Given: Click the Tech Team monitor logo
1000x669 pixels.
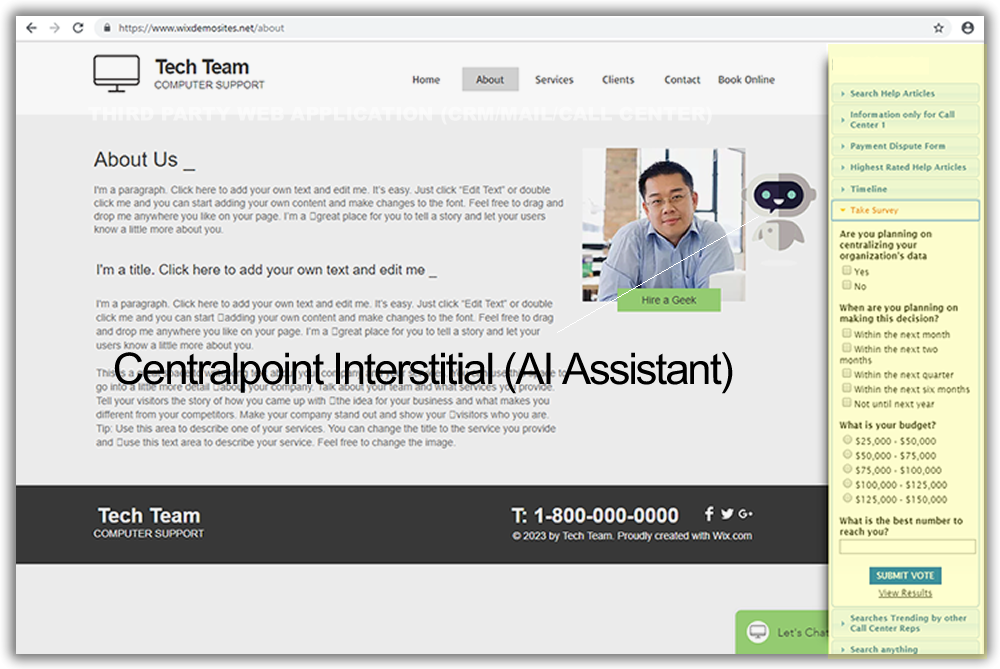Looking at the screenshot, I should point(117,73).
